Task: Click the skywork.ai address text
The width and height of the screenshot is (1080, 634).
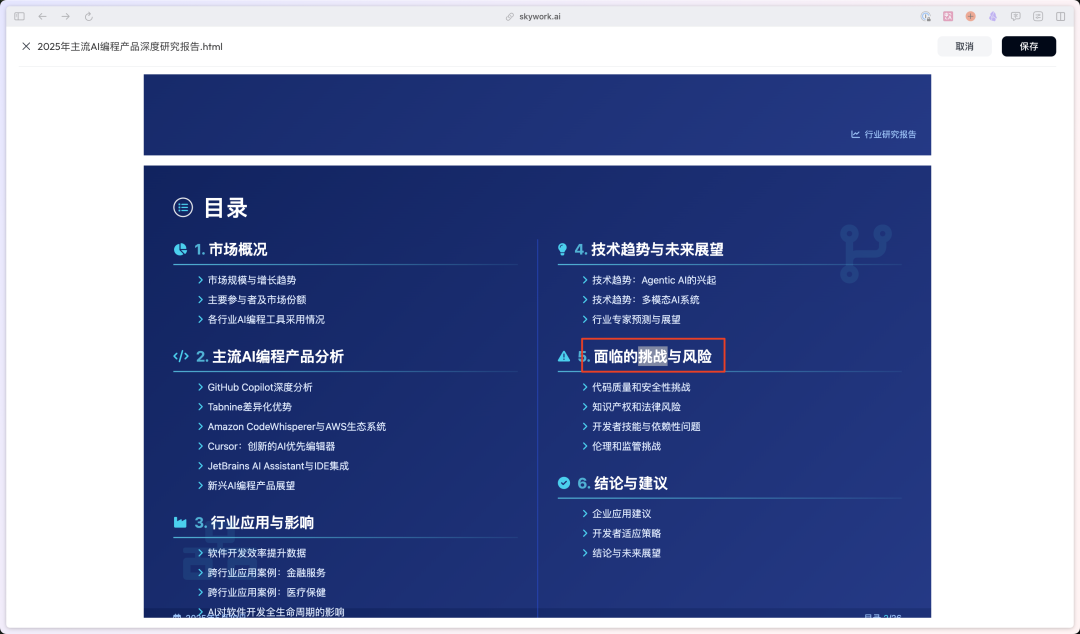Action: click(540, 17)
